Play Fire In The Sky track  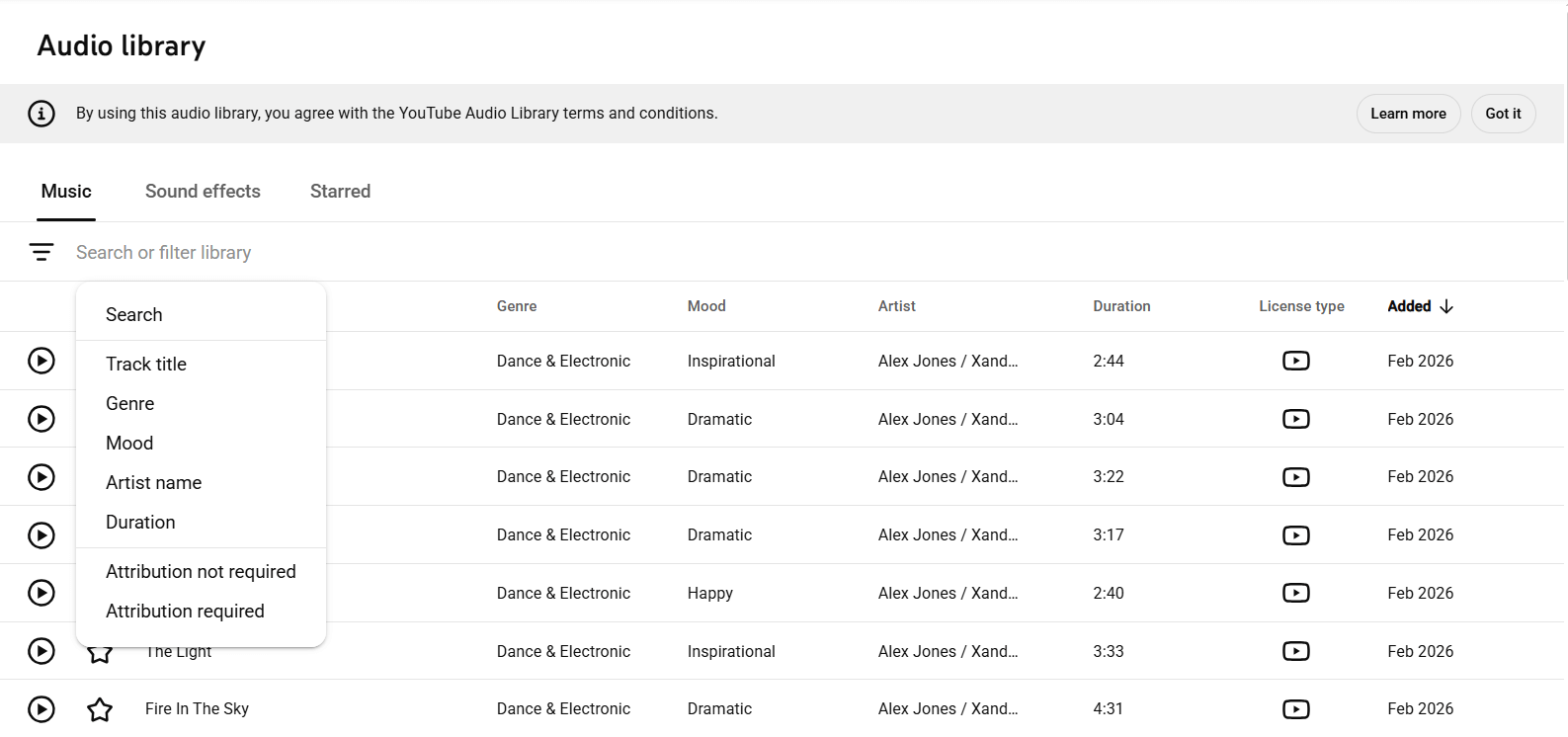coord(41,709)
